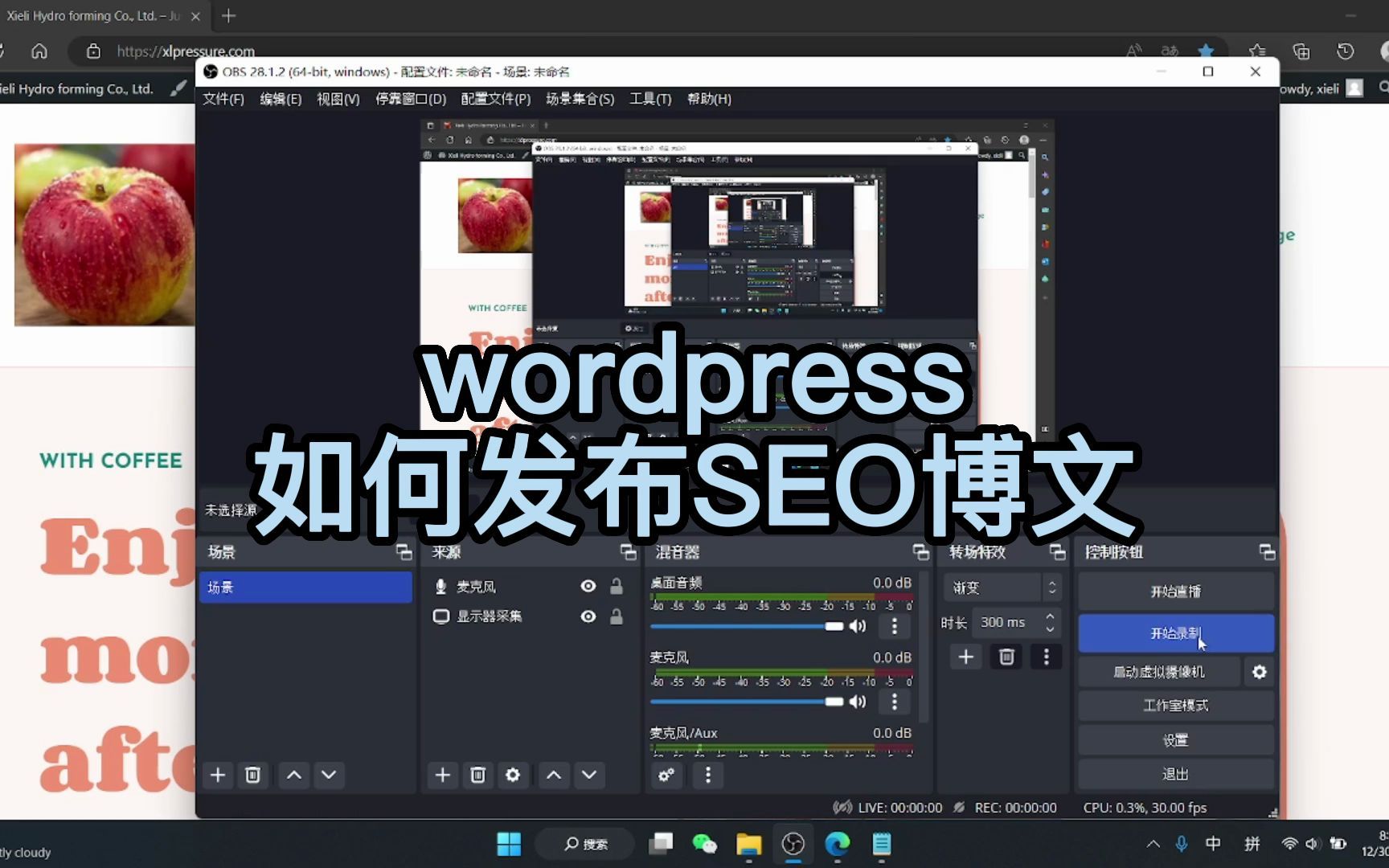Select 显示器采集 source row
The width and height of the screenshot is (1389, 868).
[x=529, y=616]
